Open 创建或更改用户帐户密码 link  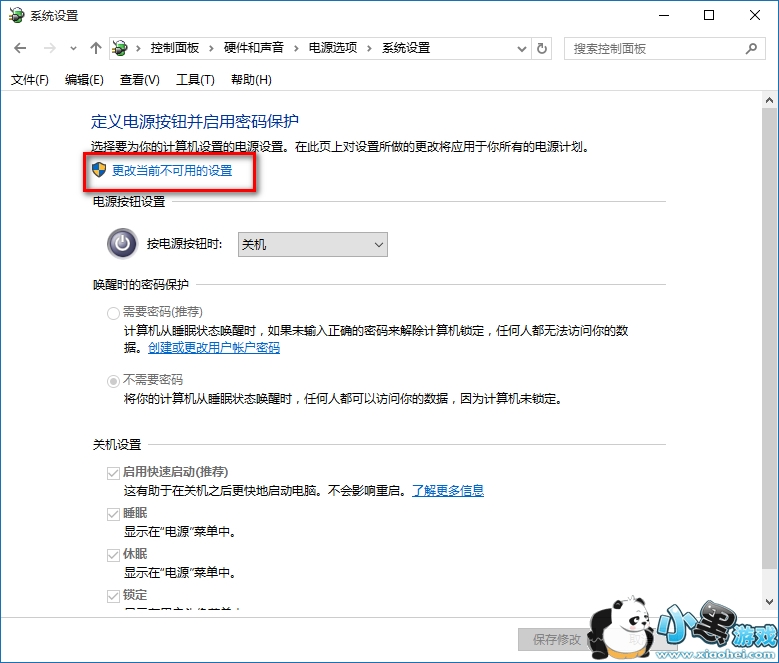pyautogui.click(x=214, y=348)
